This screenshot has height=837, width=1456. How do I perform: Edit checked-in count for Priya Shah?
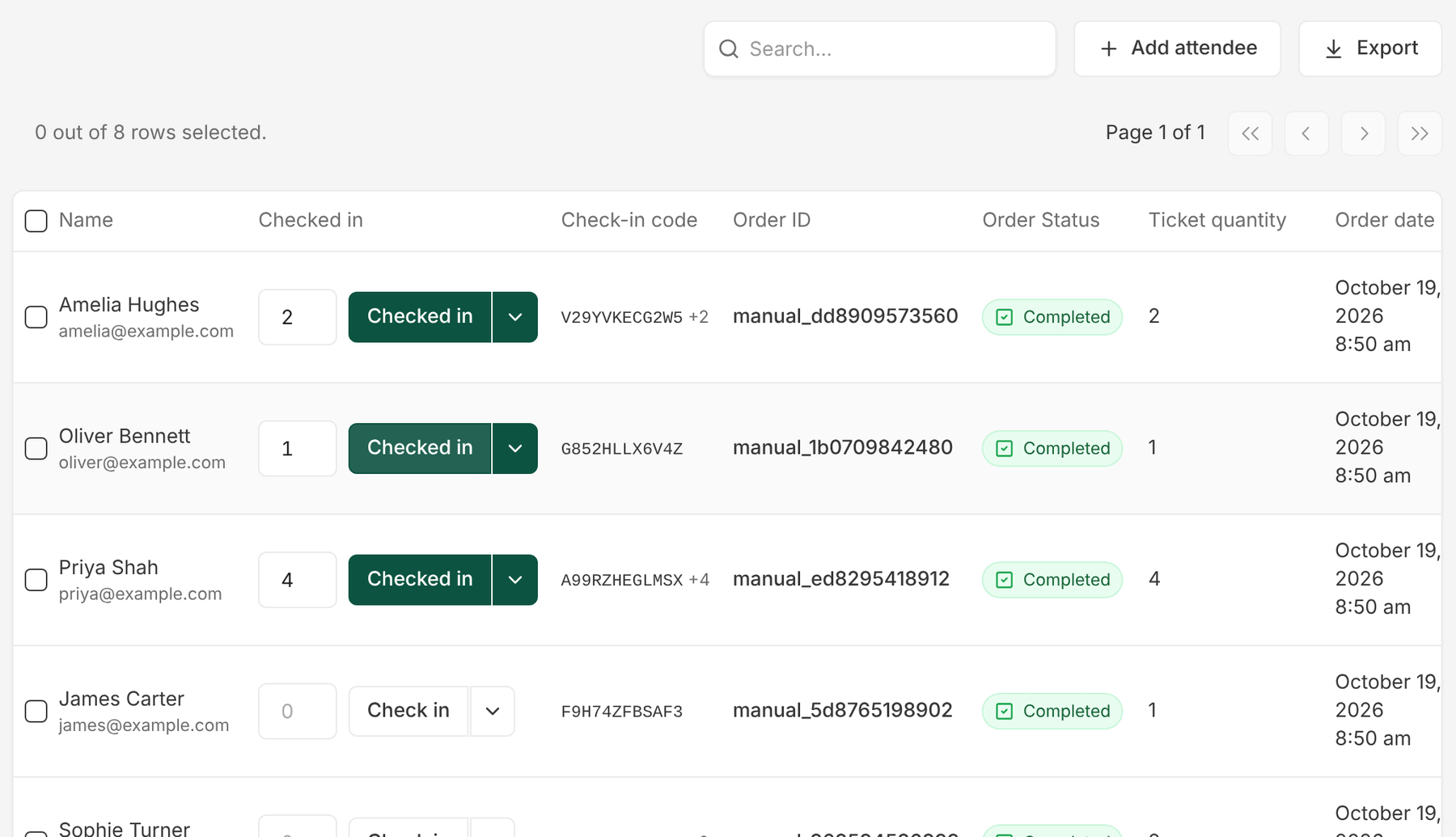298,580
